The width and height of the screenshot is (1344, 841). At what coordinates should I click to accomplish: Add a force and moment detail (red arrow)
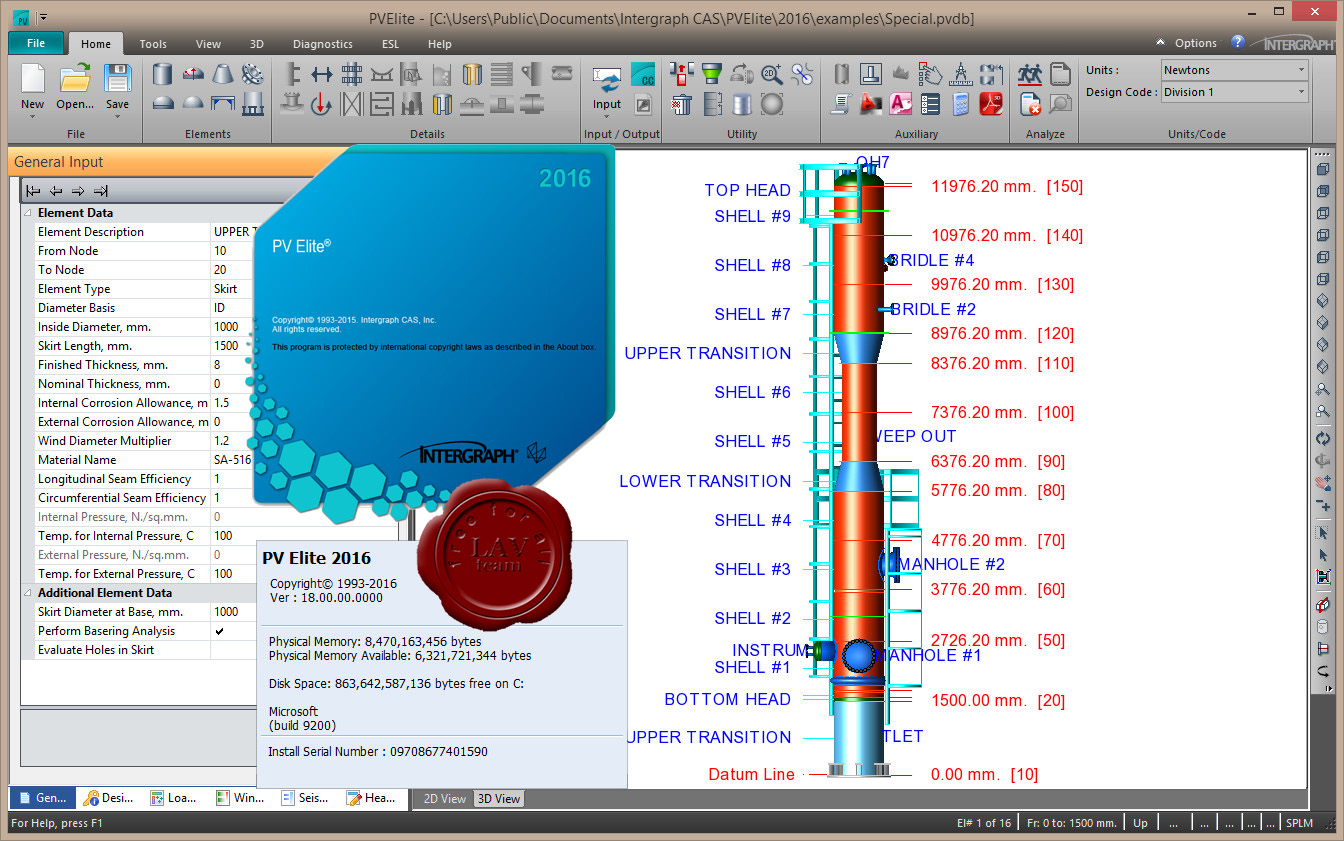click(321, 103)
